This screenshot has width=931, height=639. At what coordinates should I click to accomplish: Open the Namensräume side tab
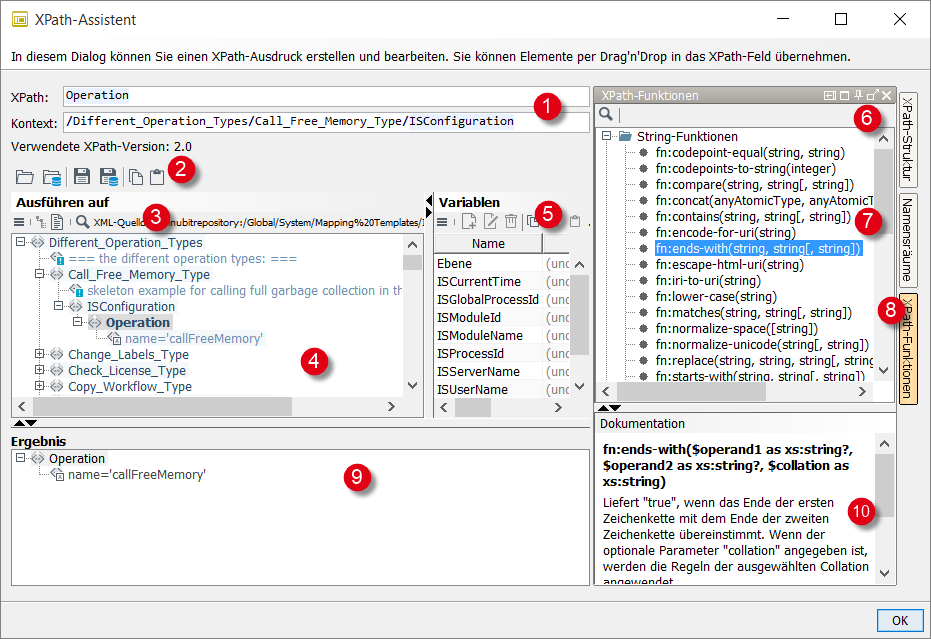(908, 238)
